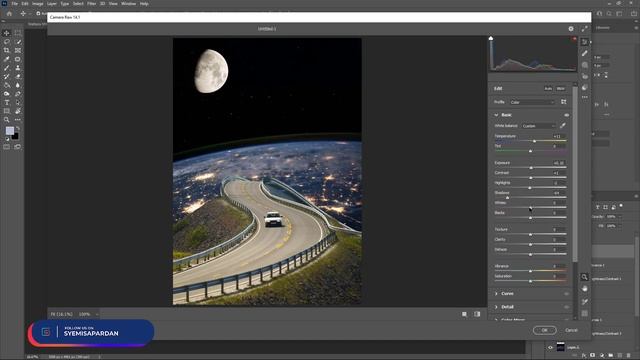Open Photoshop Filter menu

[91, 4]
